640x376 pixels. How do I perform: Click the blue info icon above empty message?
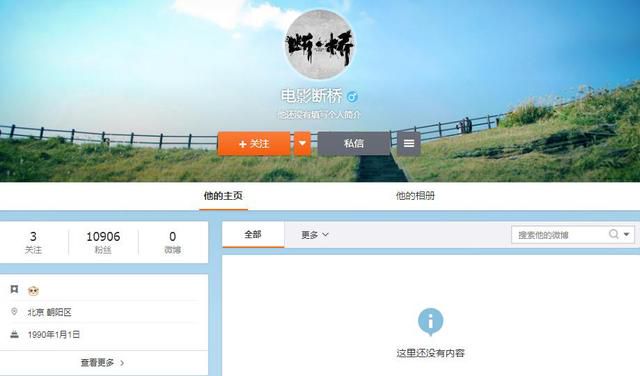pos(430,322)
